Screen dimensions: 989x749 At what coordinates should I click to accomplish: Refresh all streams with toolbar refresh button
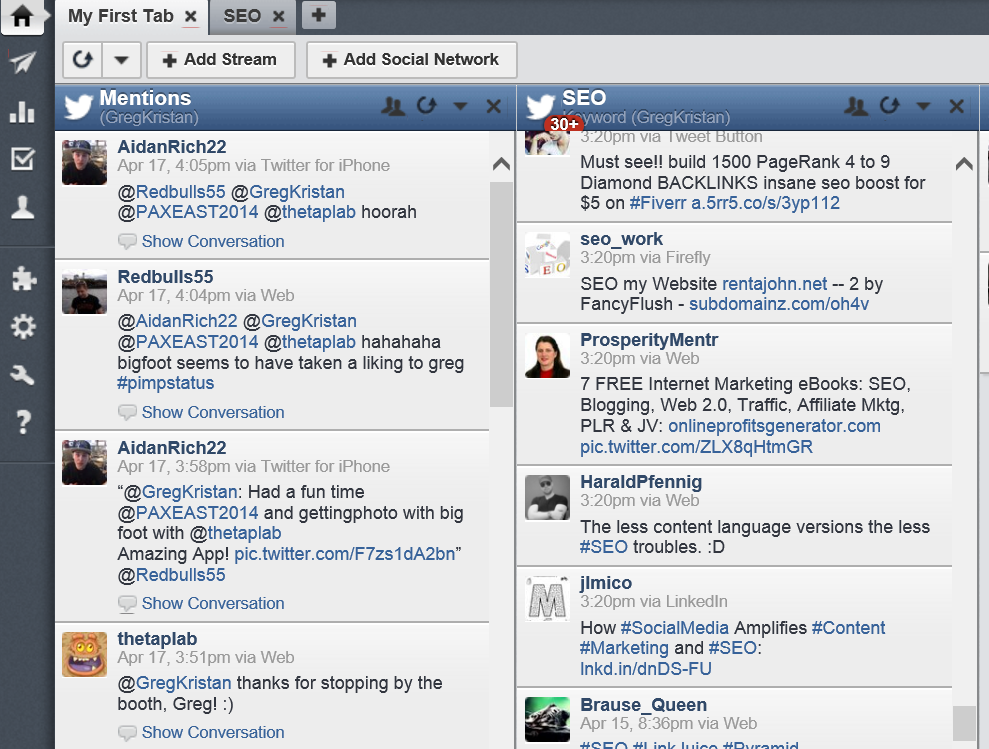click(83, 60)
